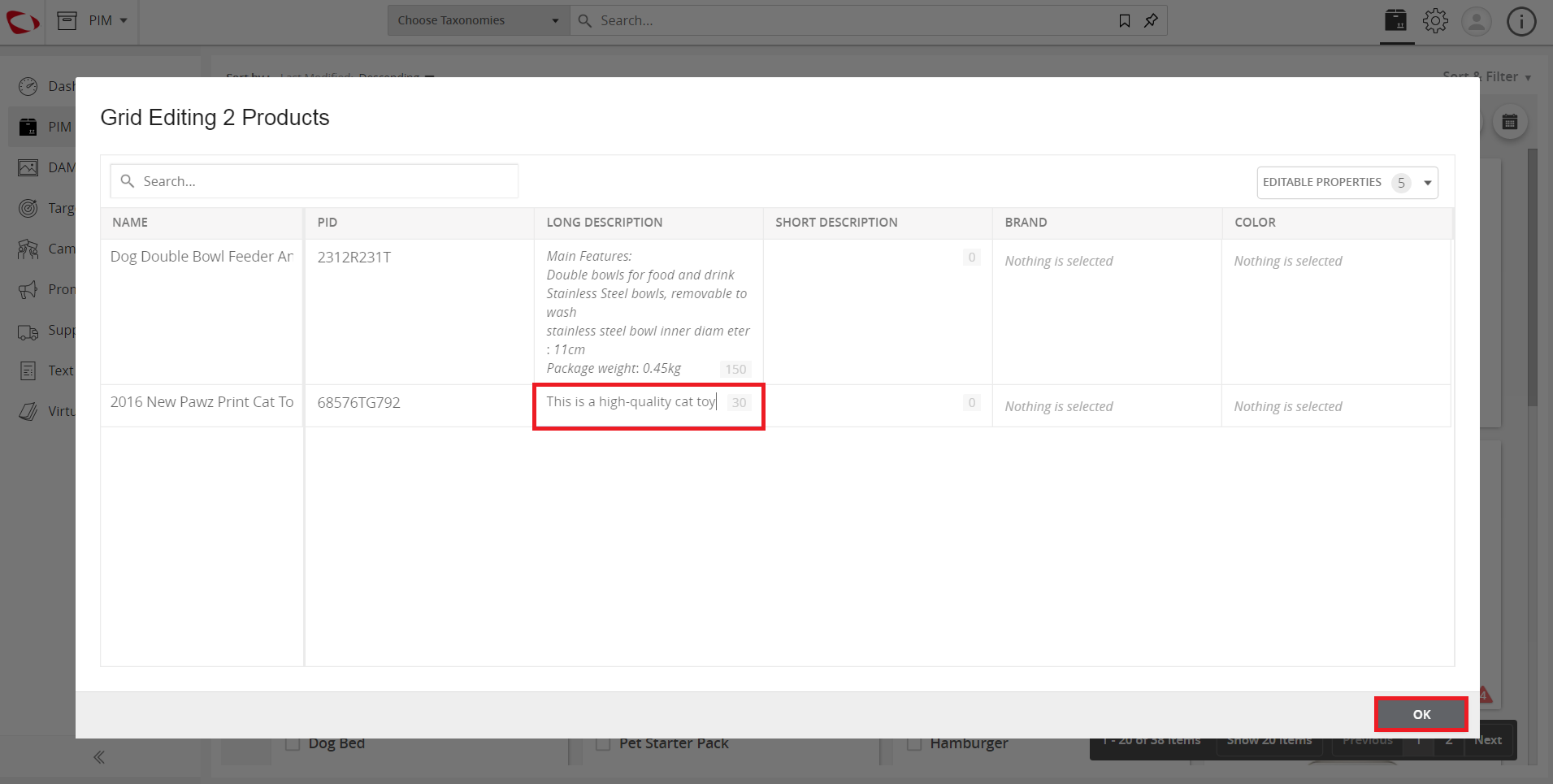
Task: Edit the Main Features long description cell
Action: coord(649,312)
